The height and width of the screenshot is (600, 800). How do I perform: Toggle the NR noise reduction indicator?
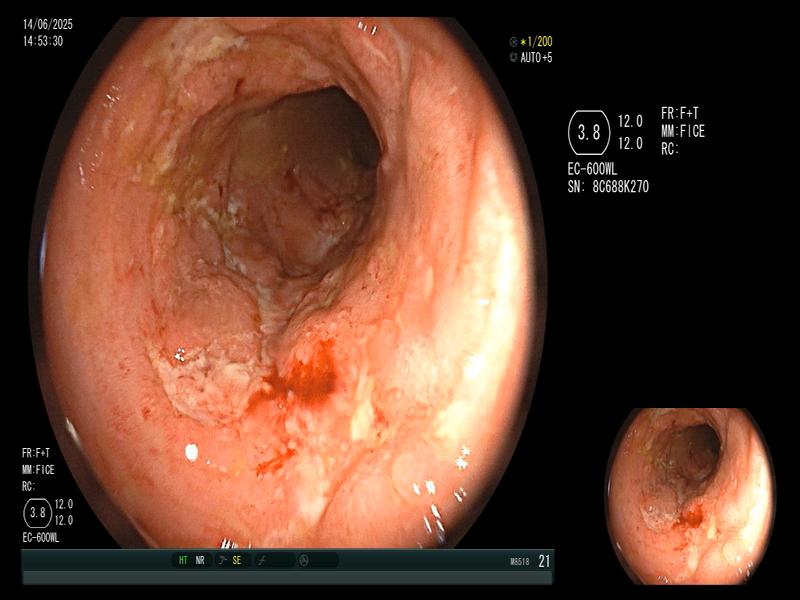(200, 561)
